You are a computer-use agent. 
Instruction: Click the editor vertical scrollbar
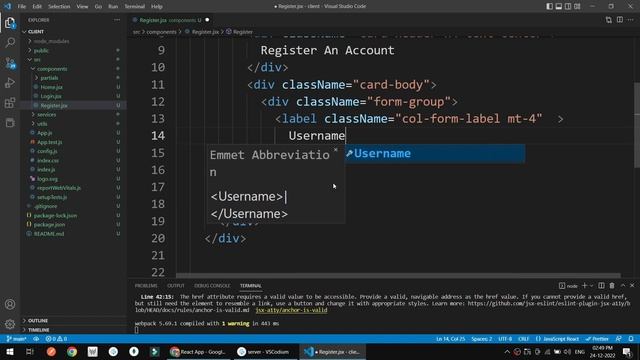tap(637, 124)
